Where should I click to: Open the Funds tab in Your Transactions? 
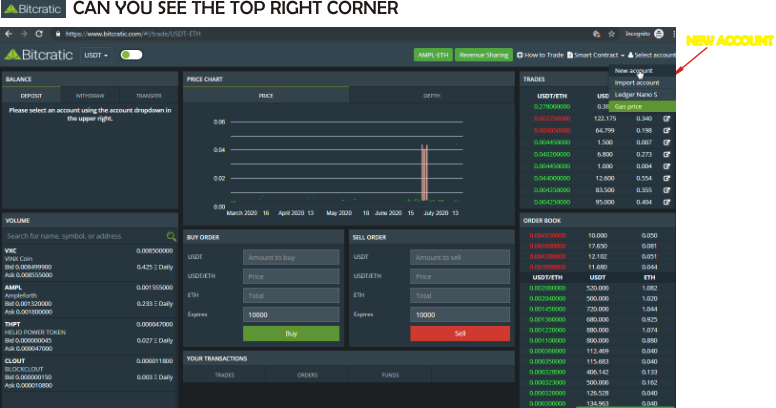pyautogui.click(x=390, y=375)
